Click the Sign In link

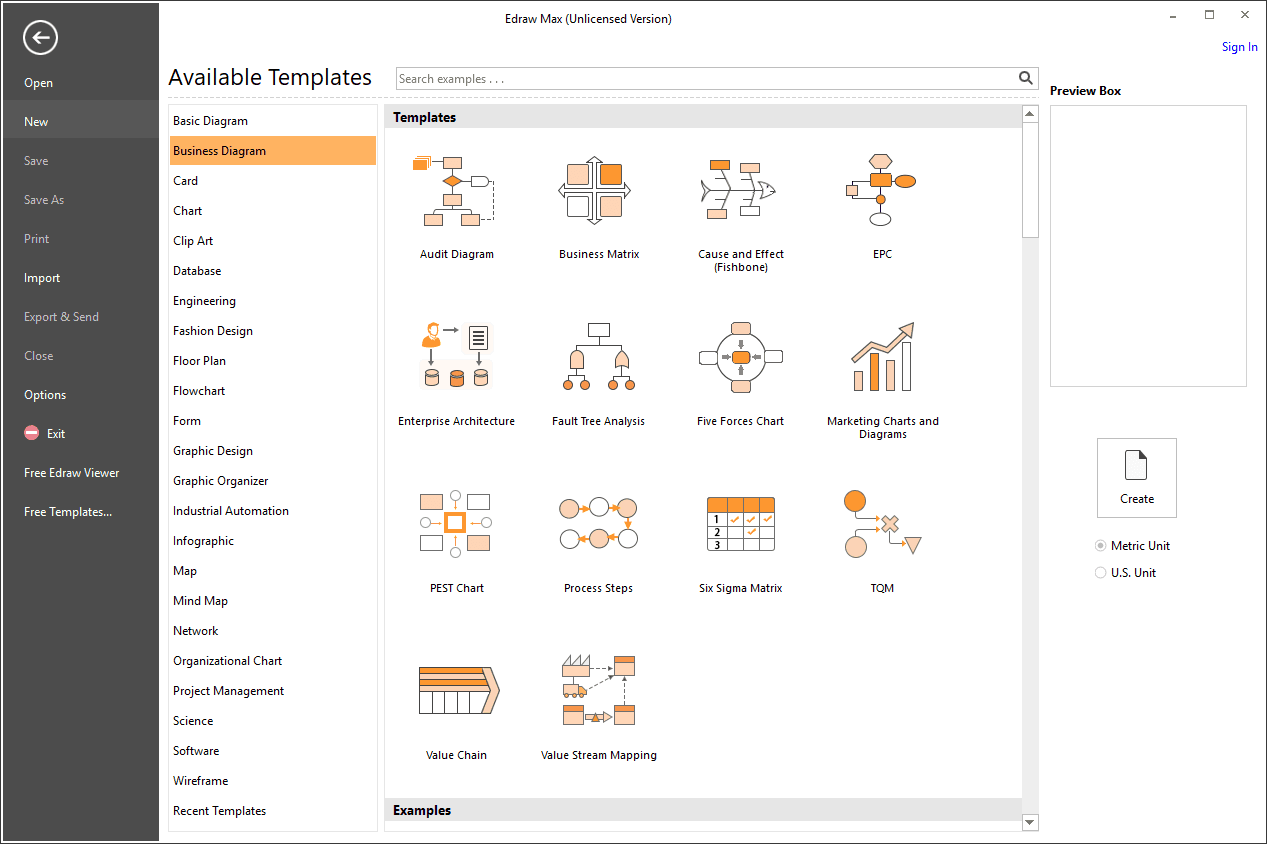point(1240,47)
